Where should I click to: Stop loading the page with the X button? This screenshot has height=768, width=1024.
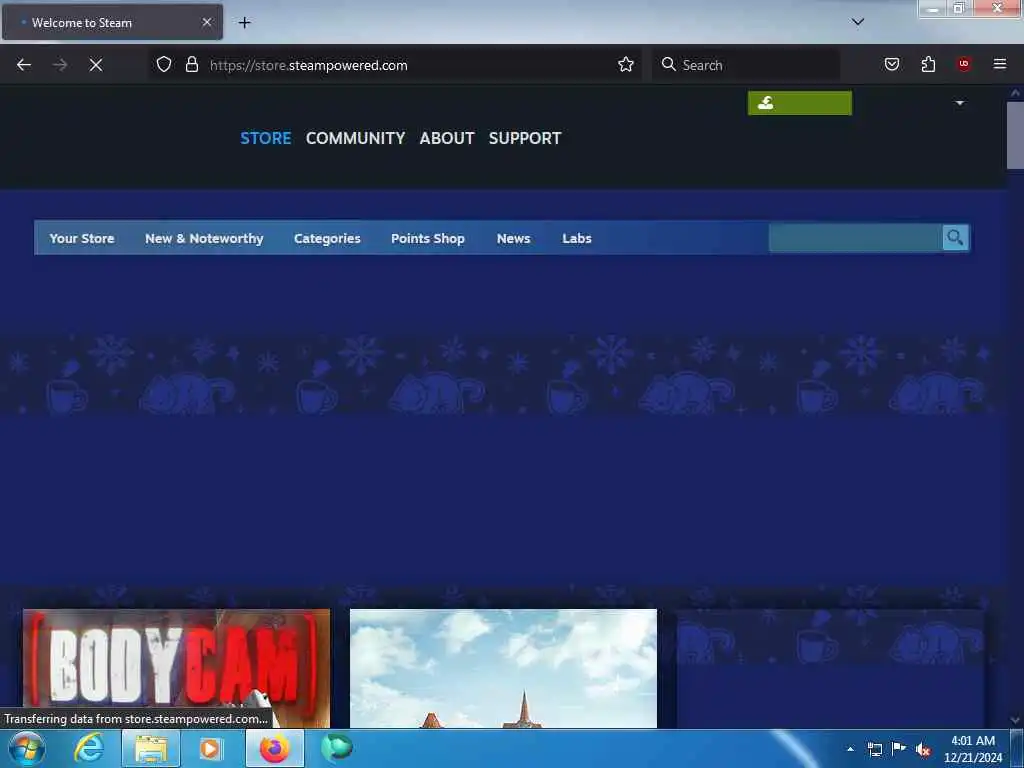(x=96, y=65)
